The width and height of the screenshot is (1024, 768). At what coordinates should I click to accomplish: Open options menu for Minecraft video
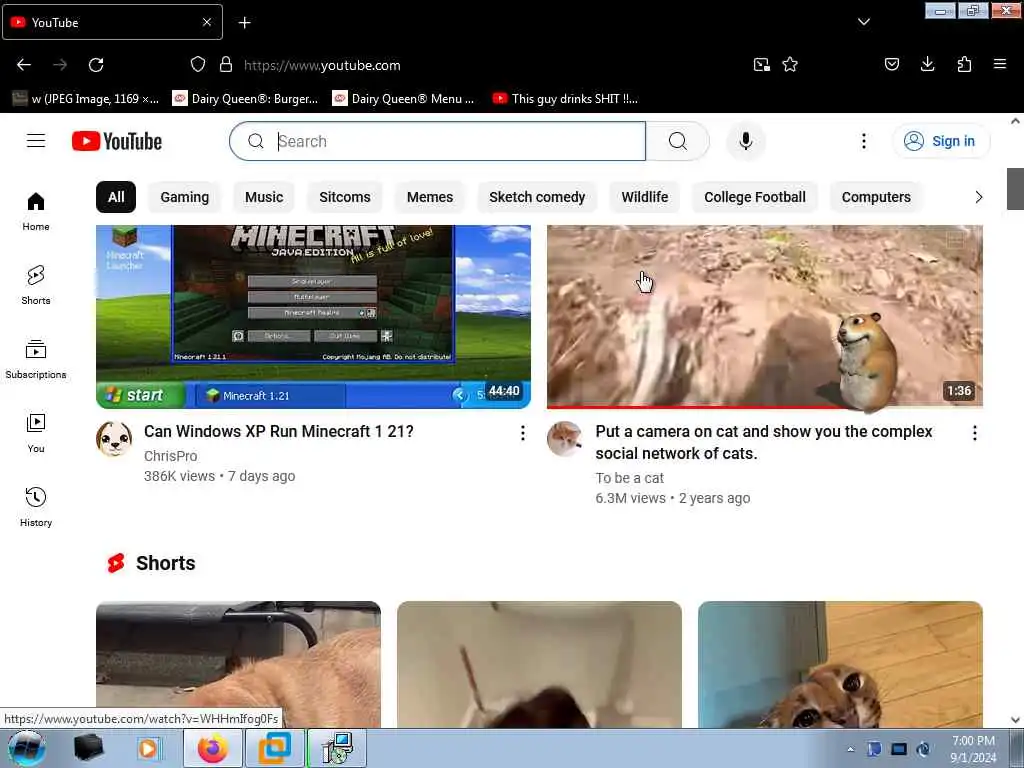[522, 433]
